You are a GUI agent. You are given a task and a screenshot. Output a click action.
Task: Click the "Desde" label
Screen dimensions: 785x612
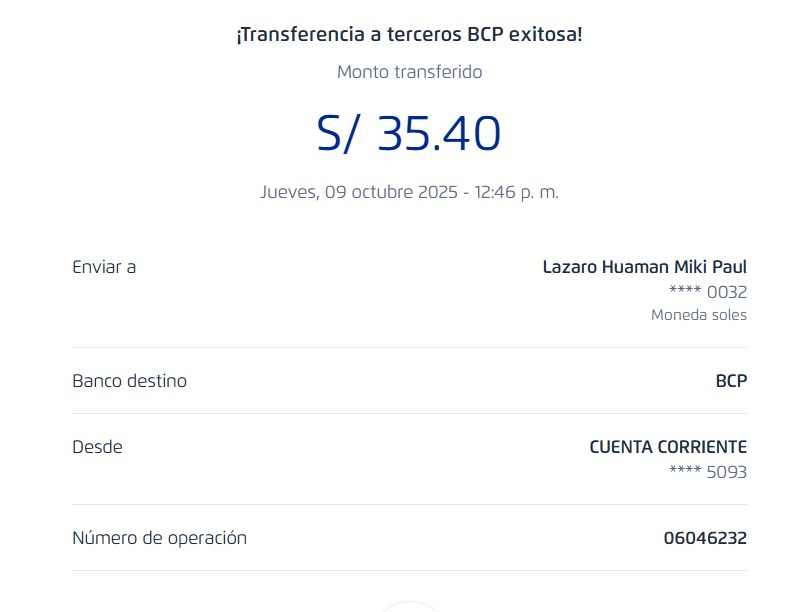point(97,447)
